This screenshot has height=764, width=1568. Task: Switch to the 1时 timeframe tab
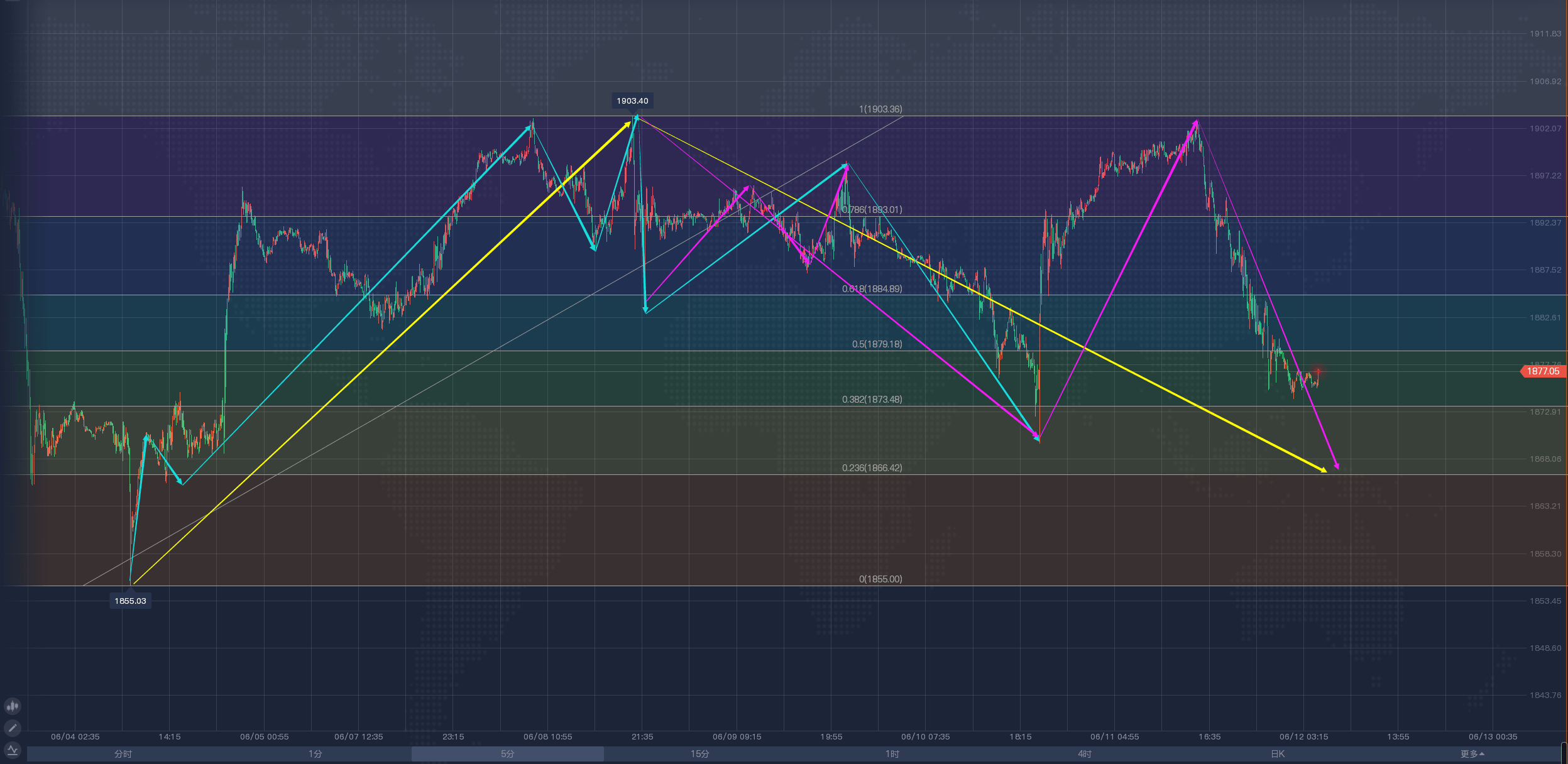[x=892, y=754]
